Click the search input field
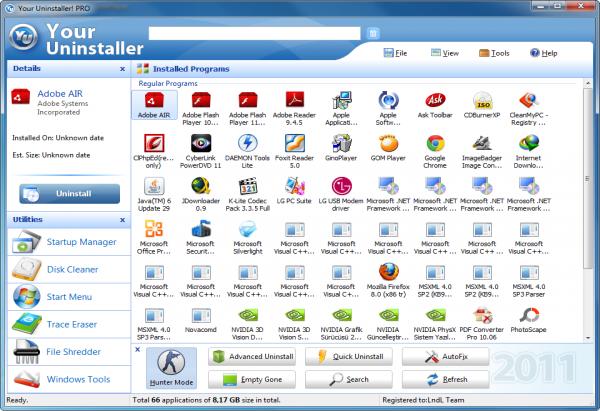Image resolution: width=600 pixels, height=411 pixels. point(254,33)
